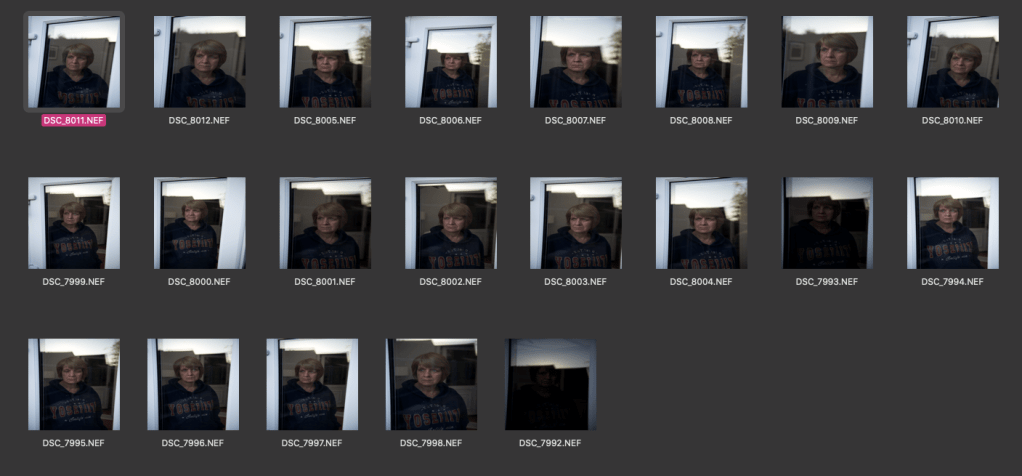Screen dimensions: 1022x476
Task: Select the underexposed DSC_7992.NEF thumbnail
Action: pos(551,384)
